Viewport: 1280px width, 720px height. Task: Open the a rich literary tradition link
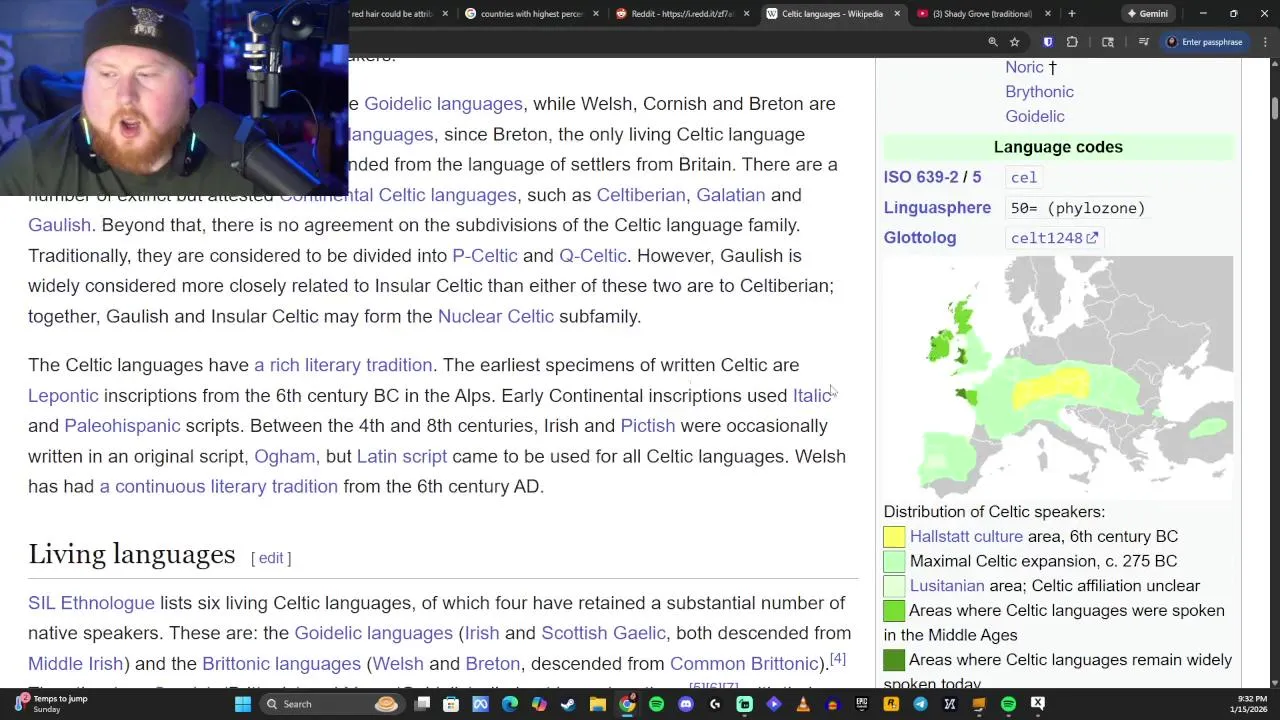343,365
